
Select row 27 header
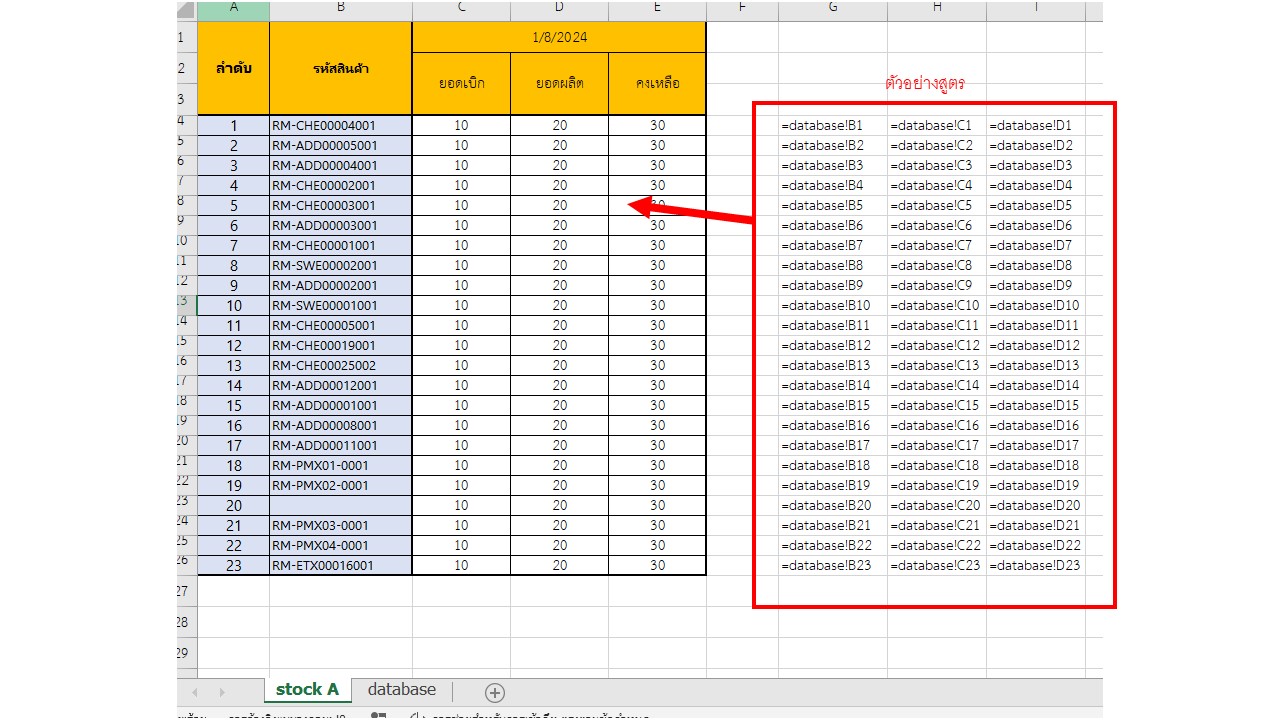[186, 591]
